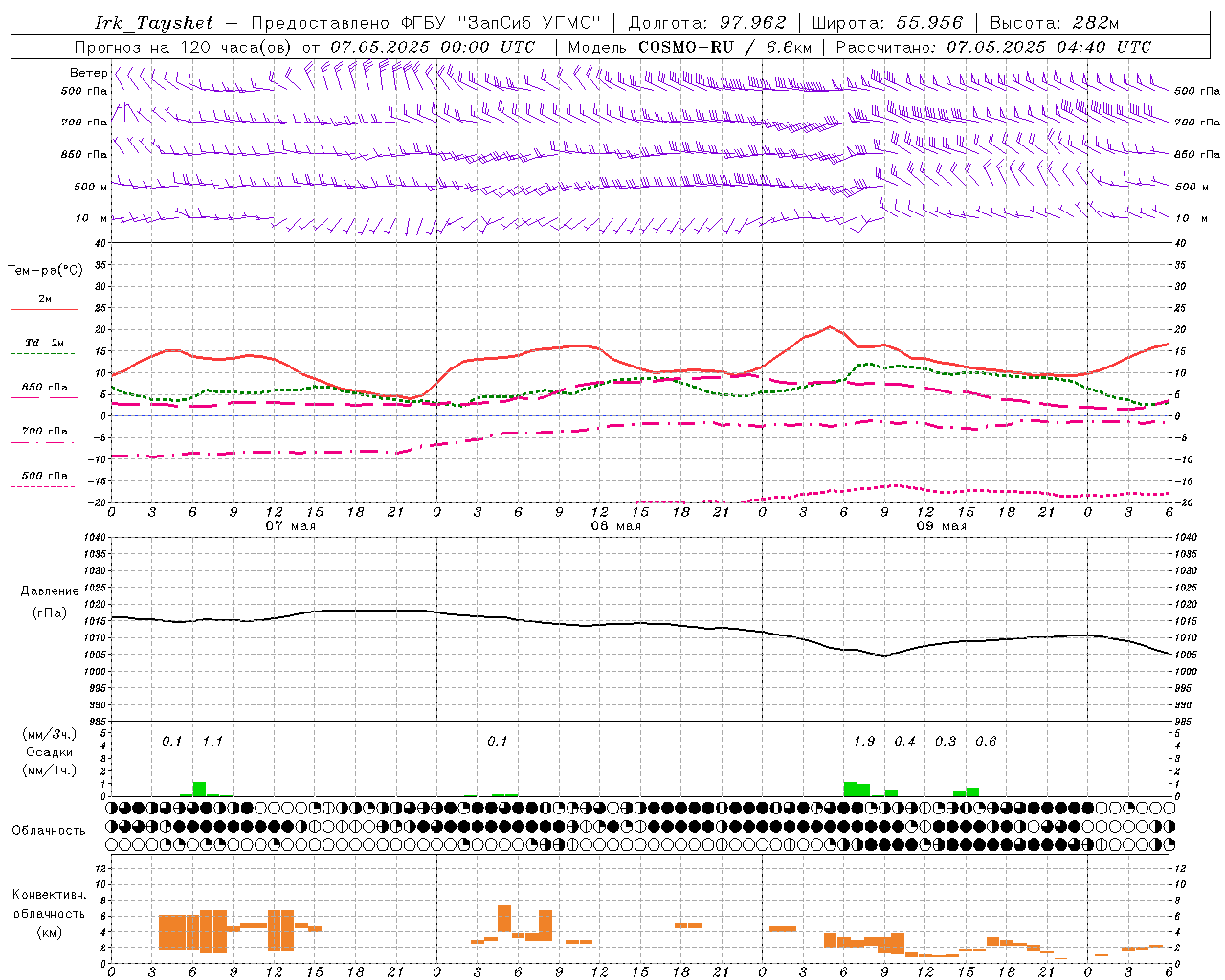The image size is (1225, 980).
Task: Click the Irk_Tayshet station title
Action: point(154,23)
